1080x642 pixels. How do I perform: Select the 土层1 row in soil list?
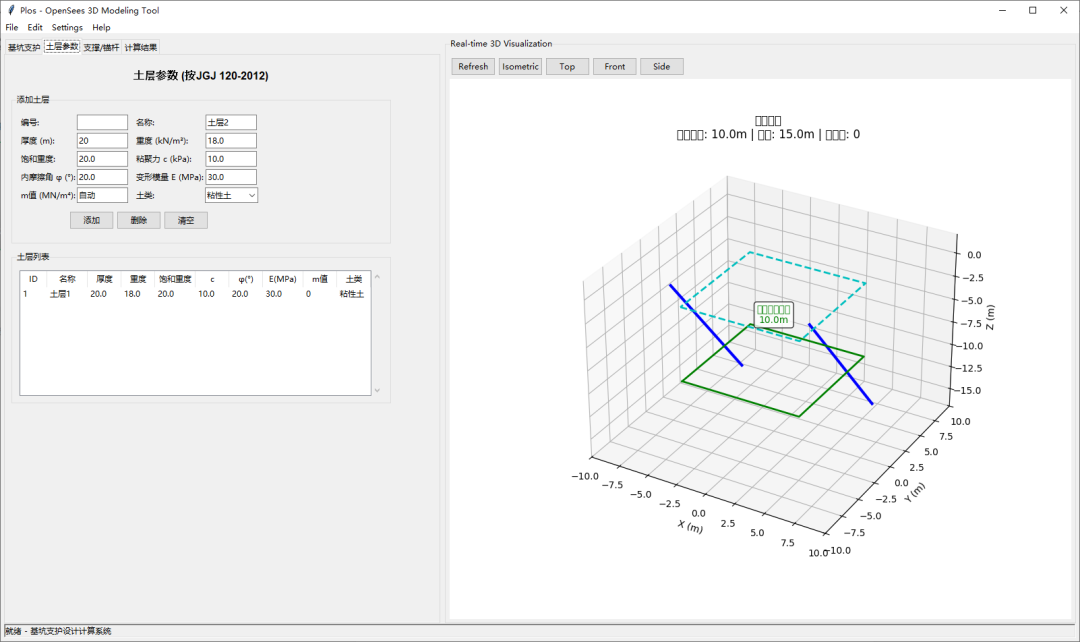click(x=195, y=294)
